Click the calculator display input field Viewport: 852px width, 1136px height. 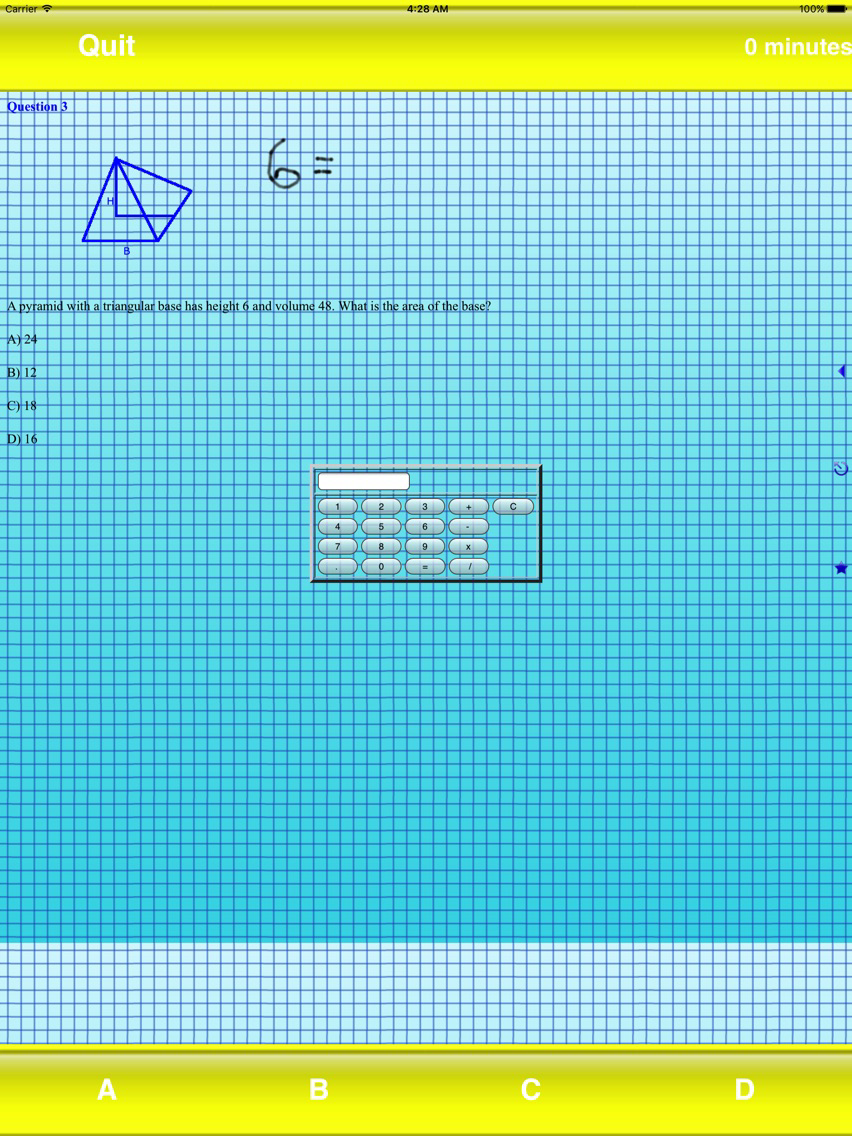[363, 481]
